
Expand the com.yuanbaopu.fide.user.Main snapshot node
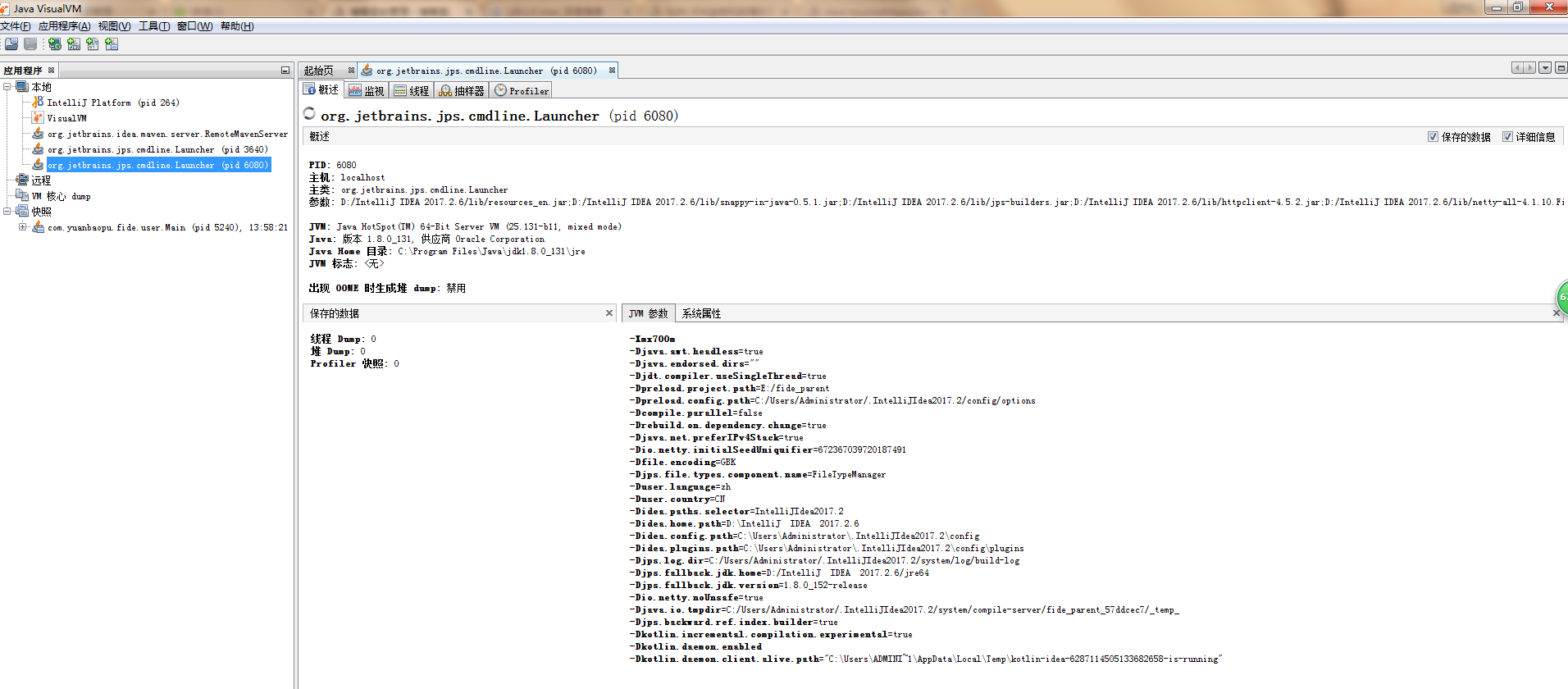pyautogui.click(x=22, y=226)
